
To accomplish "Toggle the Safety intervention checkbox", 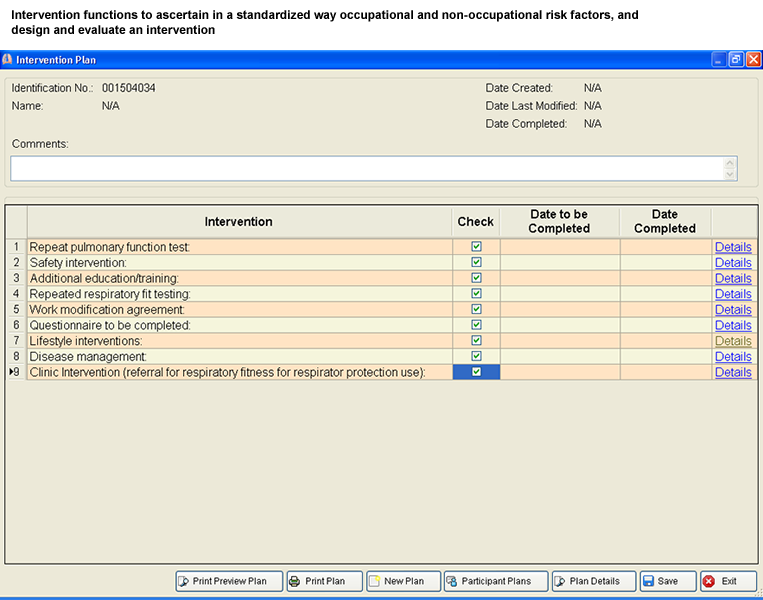I will point(476,262).
